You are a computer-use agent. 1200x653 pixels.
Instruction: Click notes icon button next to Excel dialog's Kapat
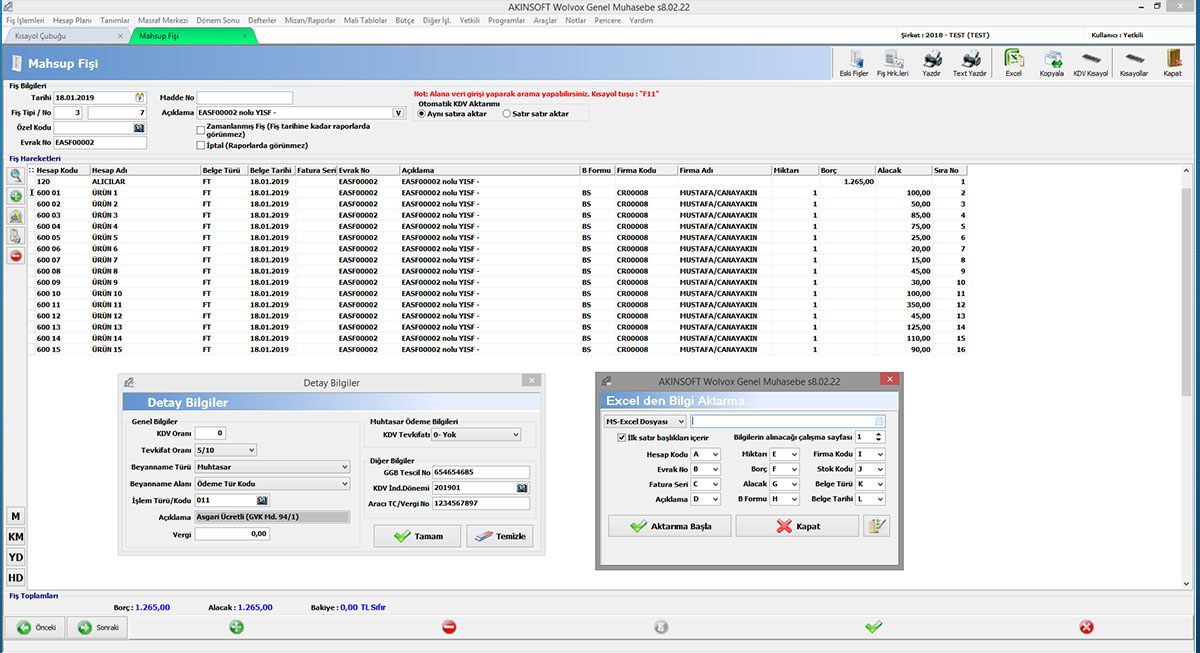[877, 526]
